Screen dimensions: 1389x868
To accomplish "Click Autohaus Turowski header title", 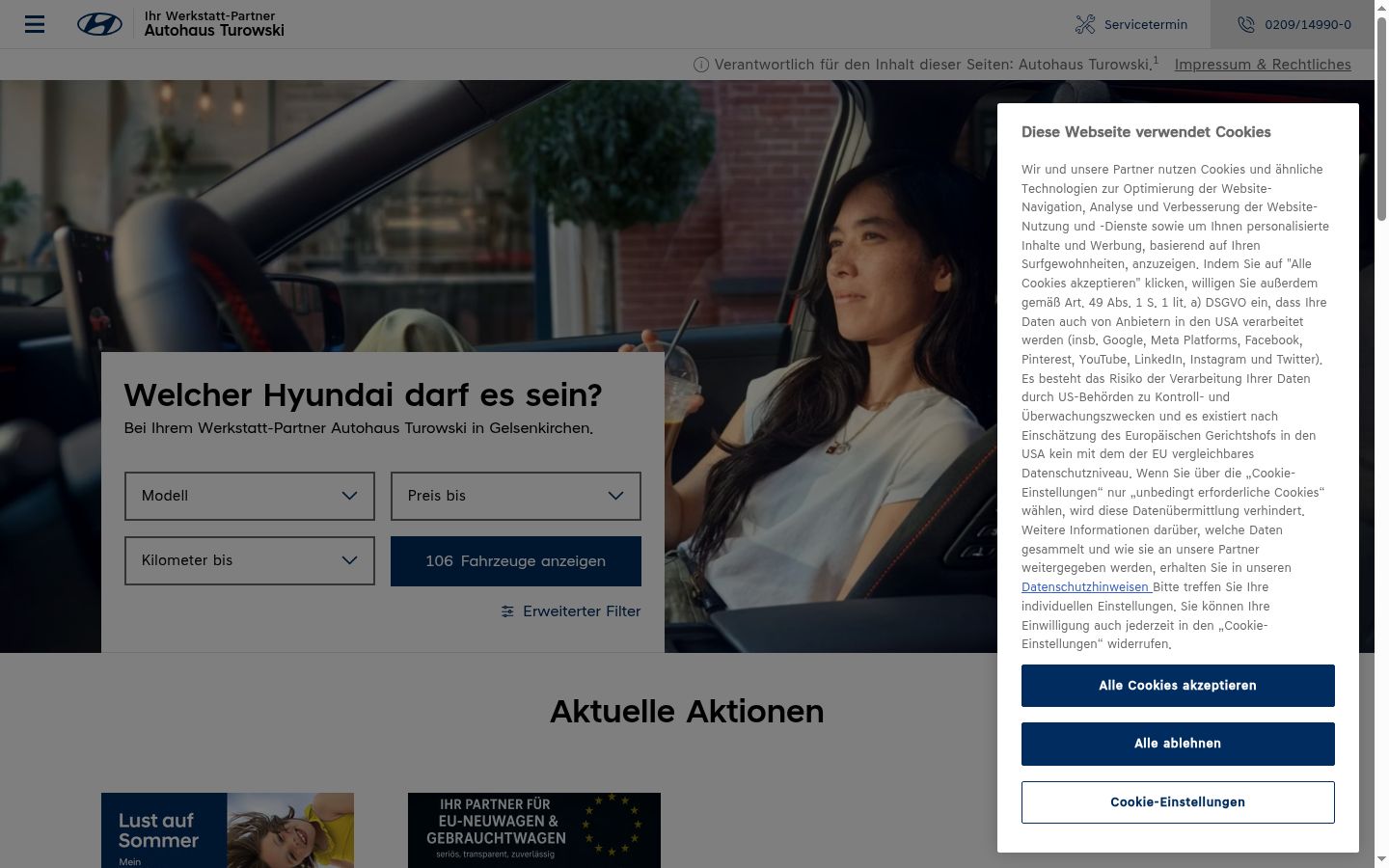I will [x=214, y=30].
